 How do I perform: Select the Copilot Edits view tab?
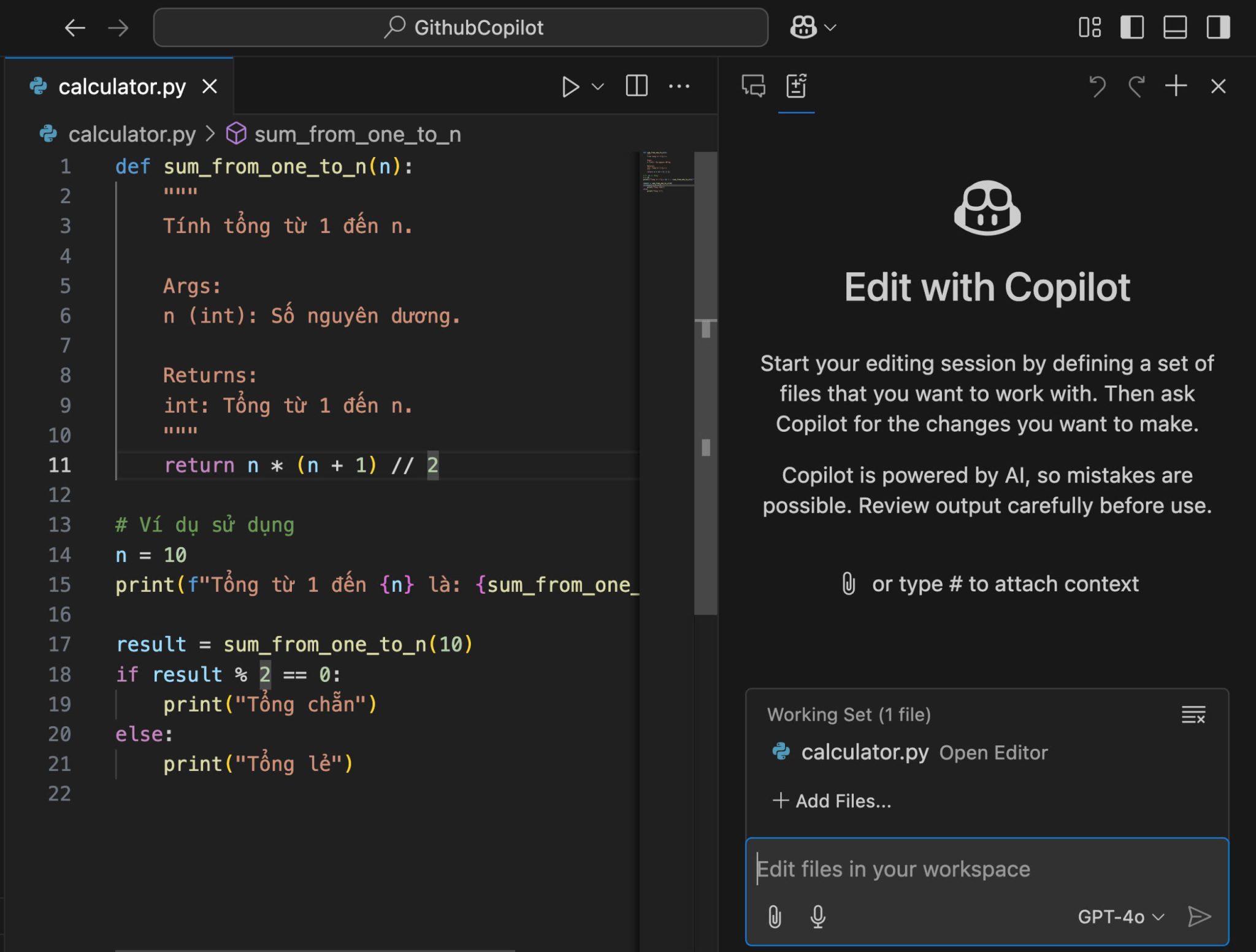(x=796, y=86)
